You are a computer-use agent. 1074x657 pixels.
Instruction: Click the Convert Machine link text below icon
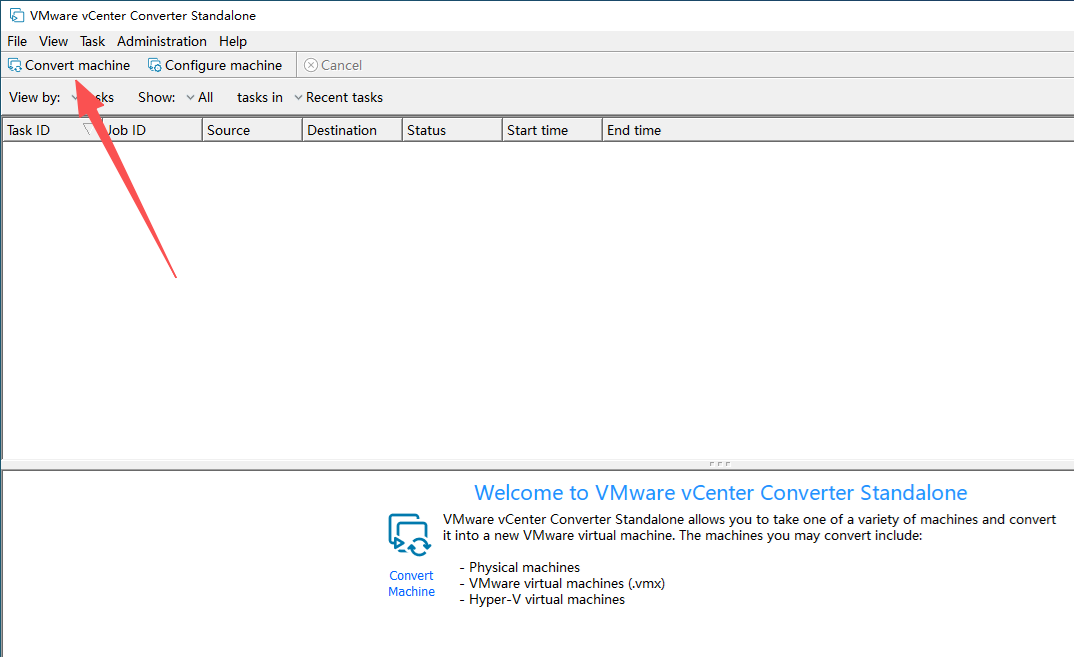[411, 583]
